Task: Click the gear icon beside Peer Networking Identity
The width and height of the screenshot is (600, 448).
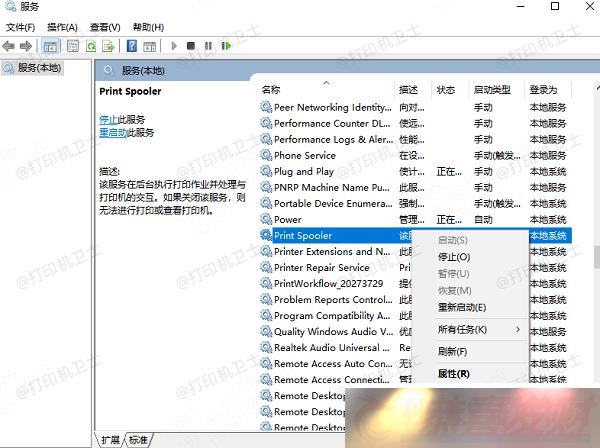Action: point(266,107)
